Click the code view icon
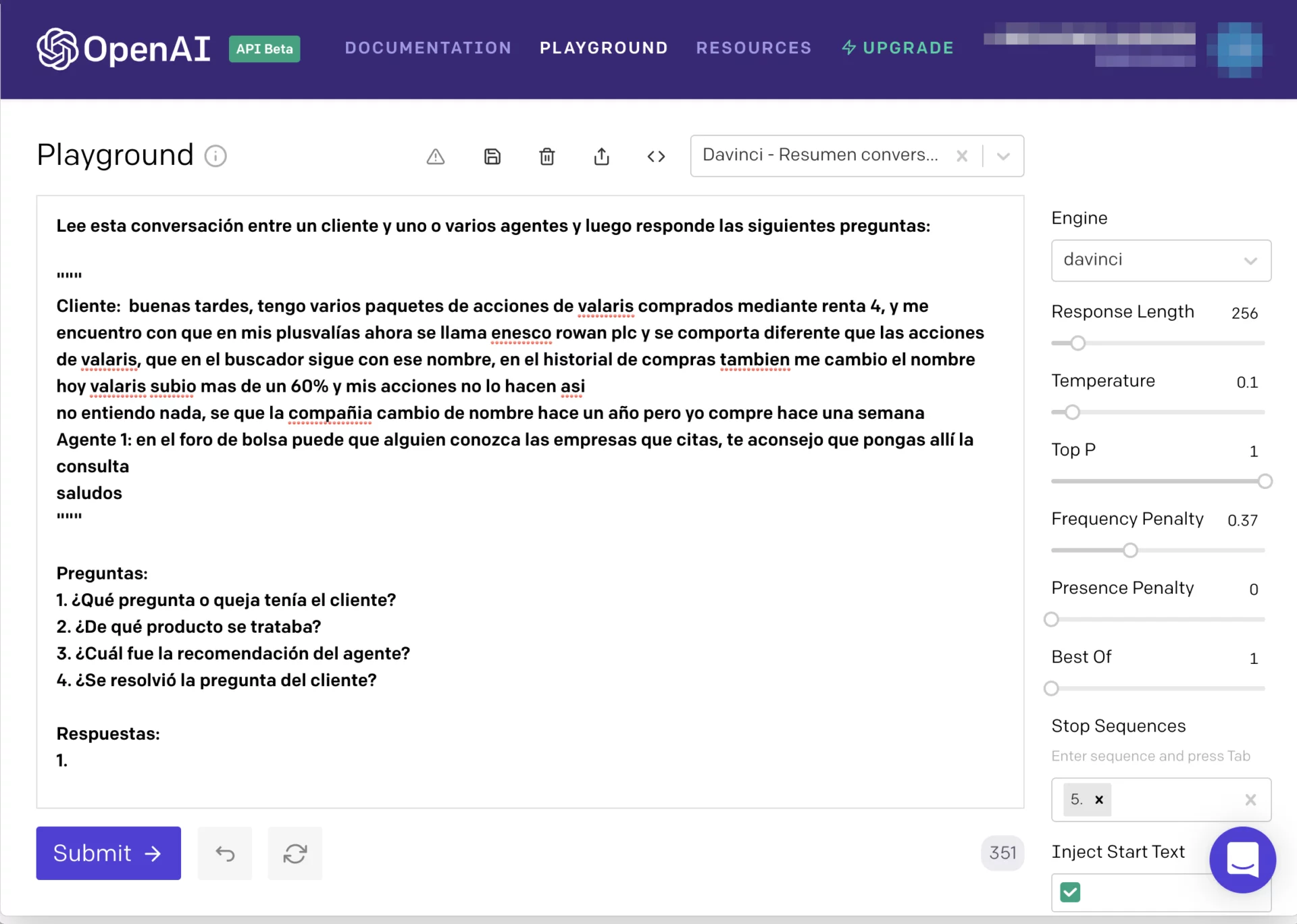Image resolution: width=1297 pixels, height=924 pixels. tap(656, 155)
